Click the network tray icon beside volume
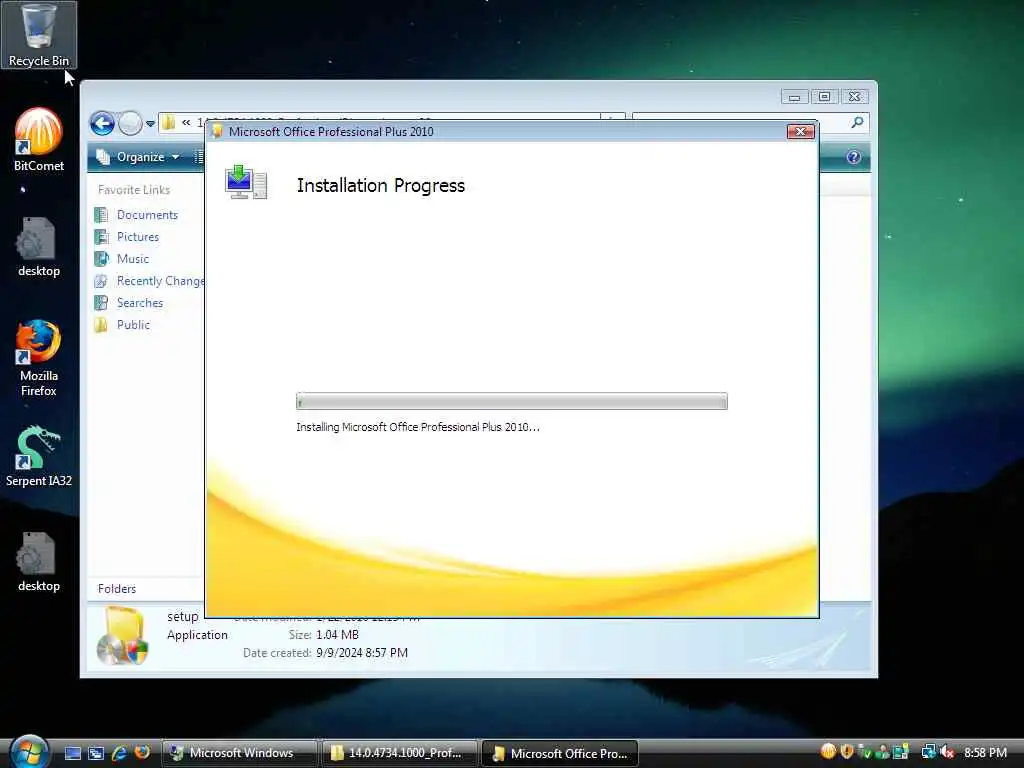This screenshot has width=1024, height=768. (928, 752)
